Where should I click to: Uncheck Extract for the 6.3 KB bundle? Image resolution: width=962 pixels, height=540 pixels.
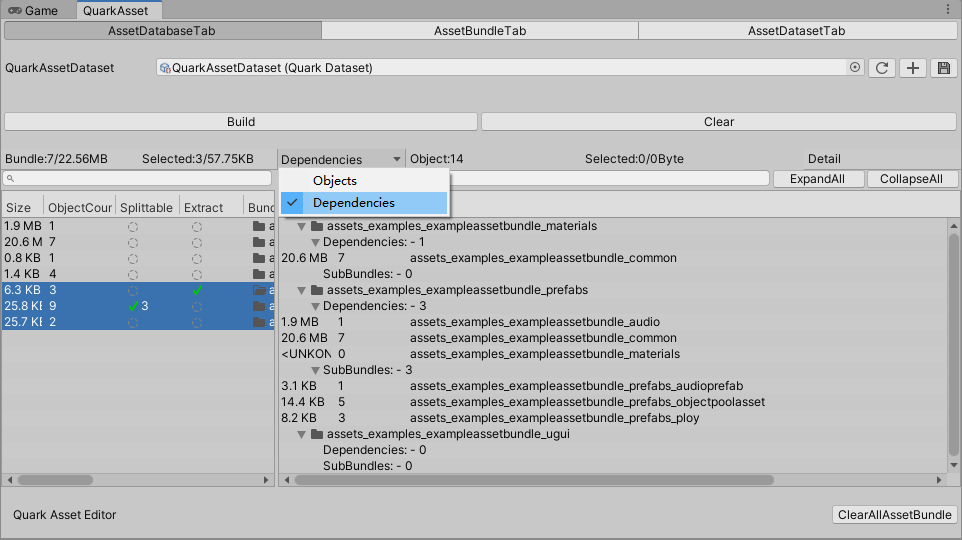(196, 290)
